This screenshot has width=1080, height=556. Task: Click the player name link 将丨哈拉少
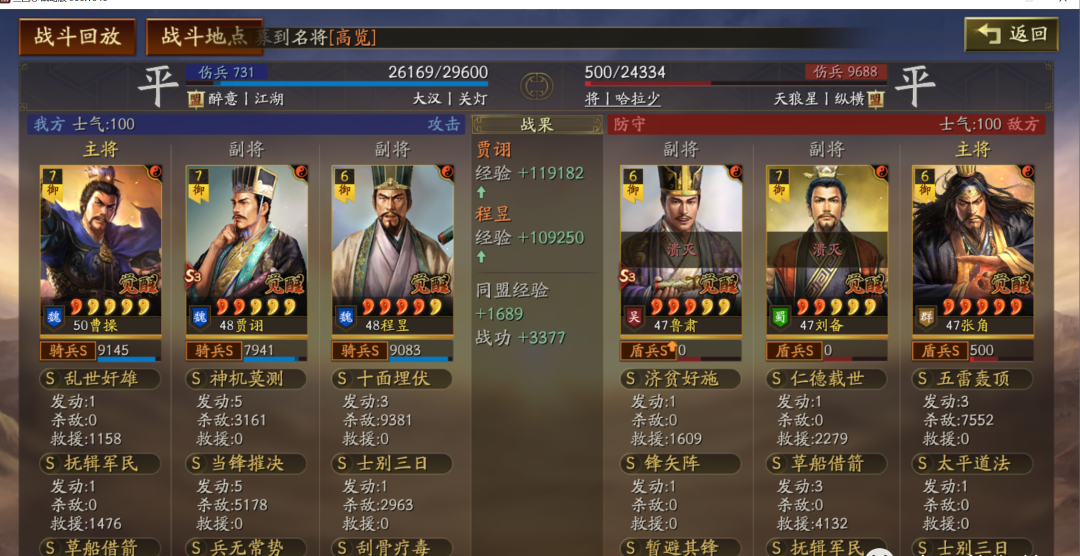click(x=623, y=99)
